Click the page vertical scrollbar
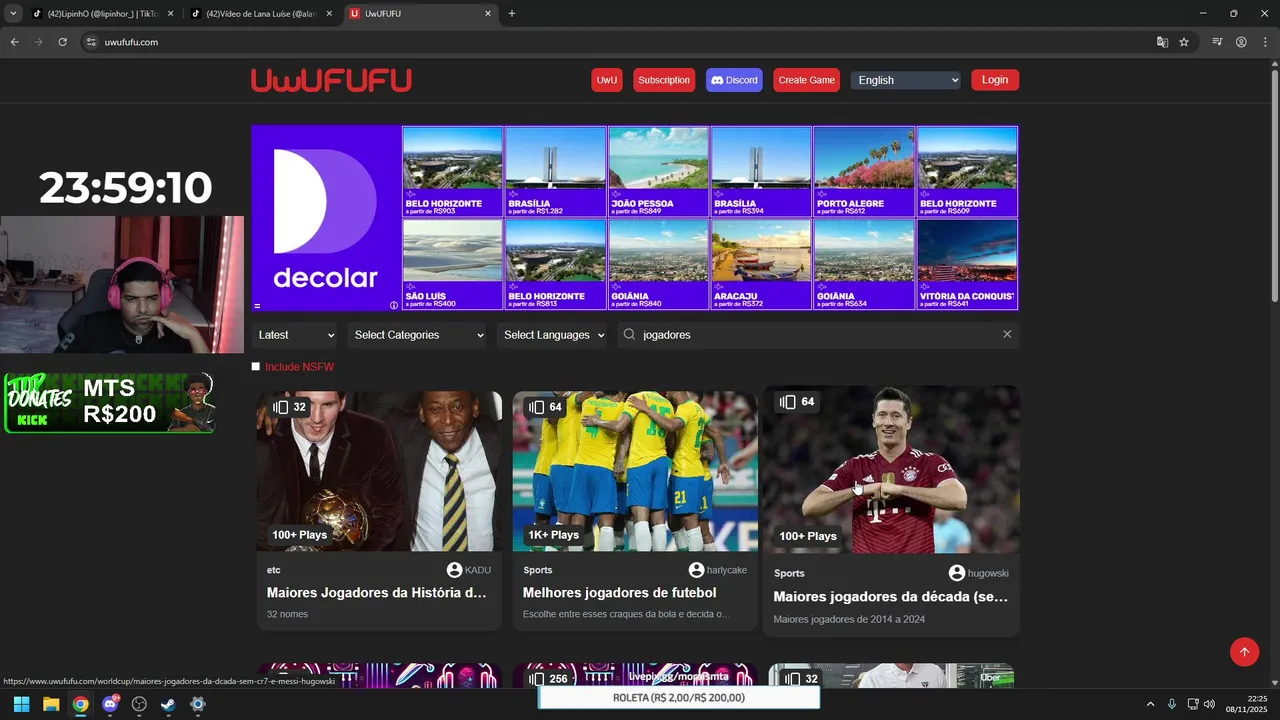Screen dimensions: 1280x720 click(x=1274, y=185)
